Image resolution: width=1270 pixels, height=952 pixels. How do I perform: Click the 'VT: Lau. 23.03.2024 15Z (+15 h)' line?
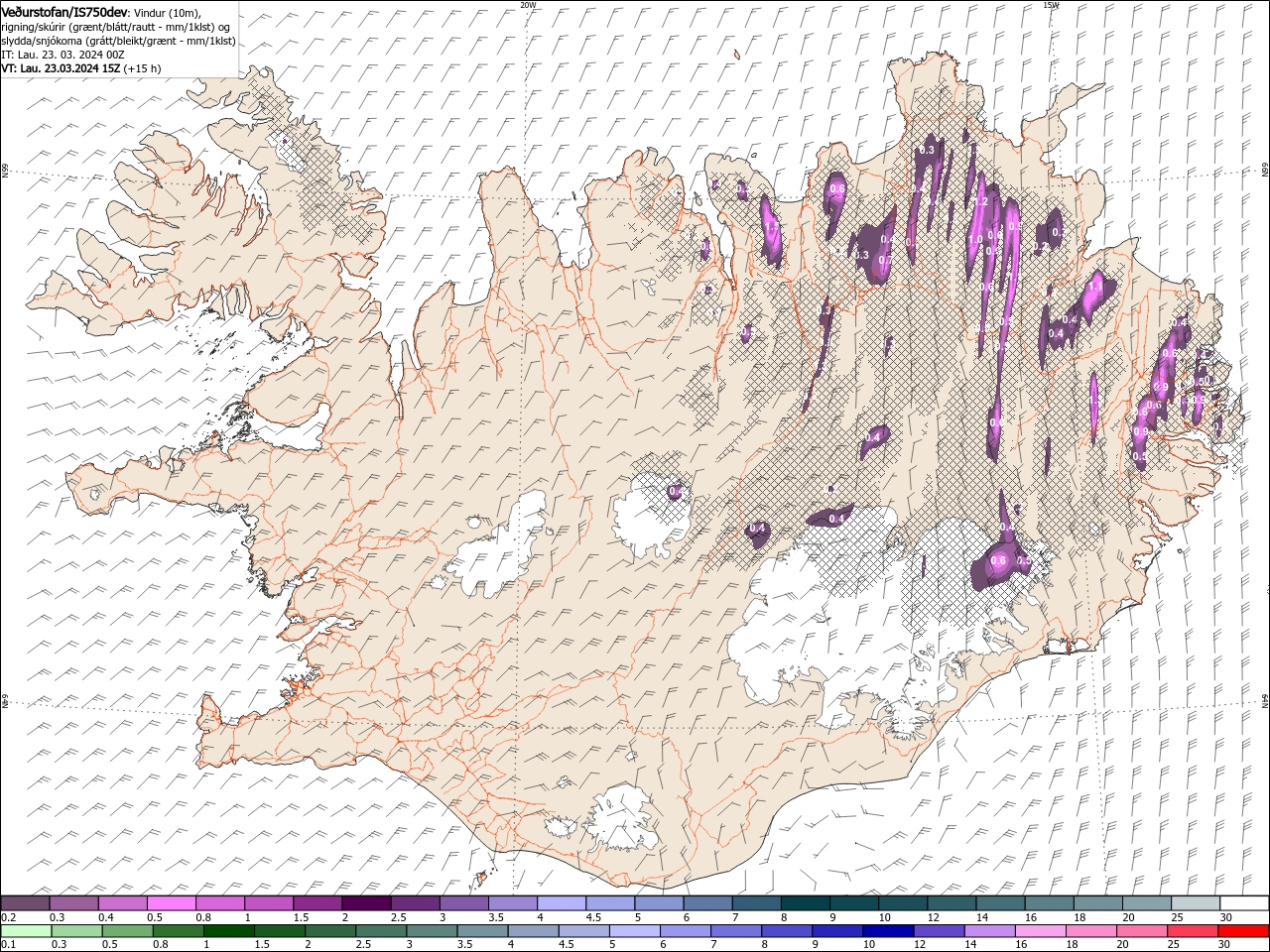pos(81,68)
